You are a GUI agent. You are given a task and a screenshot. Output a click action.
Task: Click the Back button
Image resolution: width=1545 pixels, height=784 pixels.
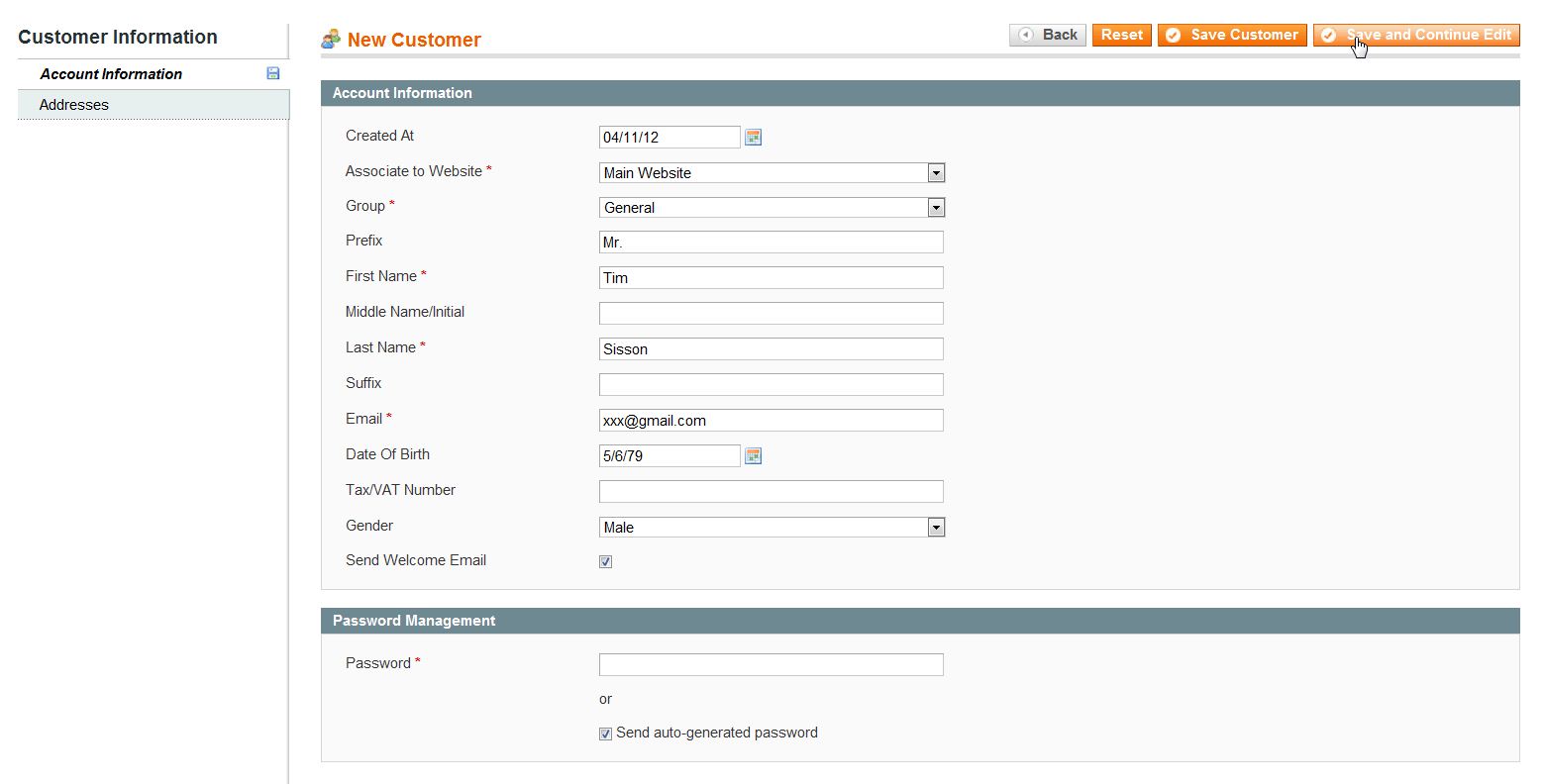tap(1048, 35)
